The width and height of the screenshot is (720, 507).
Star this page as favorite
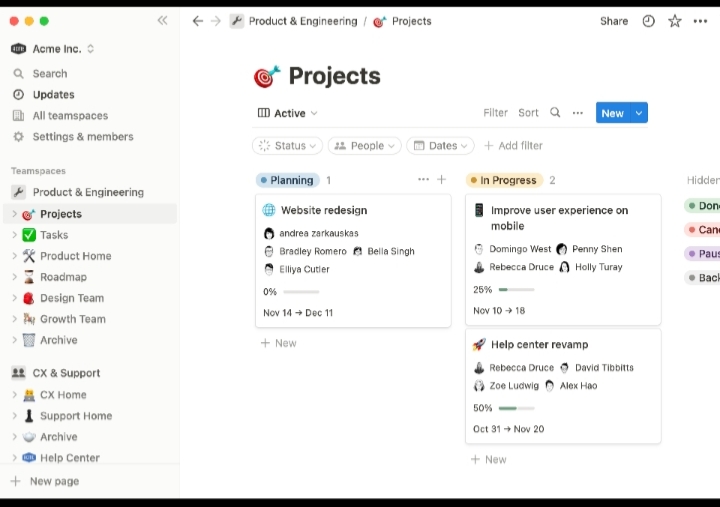674,21
